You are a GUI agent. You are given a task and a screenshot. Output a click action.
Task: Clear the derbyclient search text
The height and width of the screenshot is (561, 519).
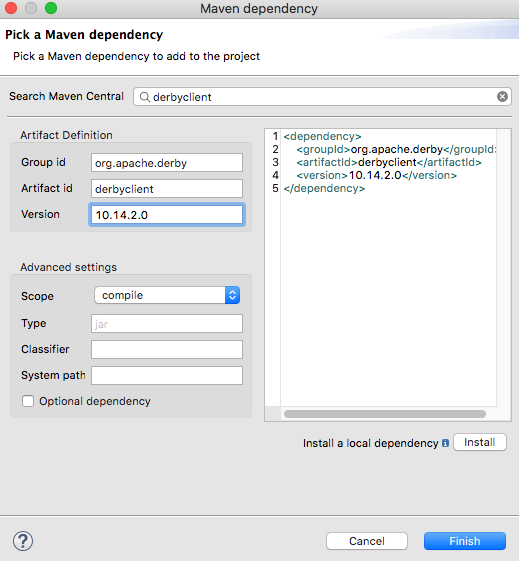(502, 97)
